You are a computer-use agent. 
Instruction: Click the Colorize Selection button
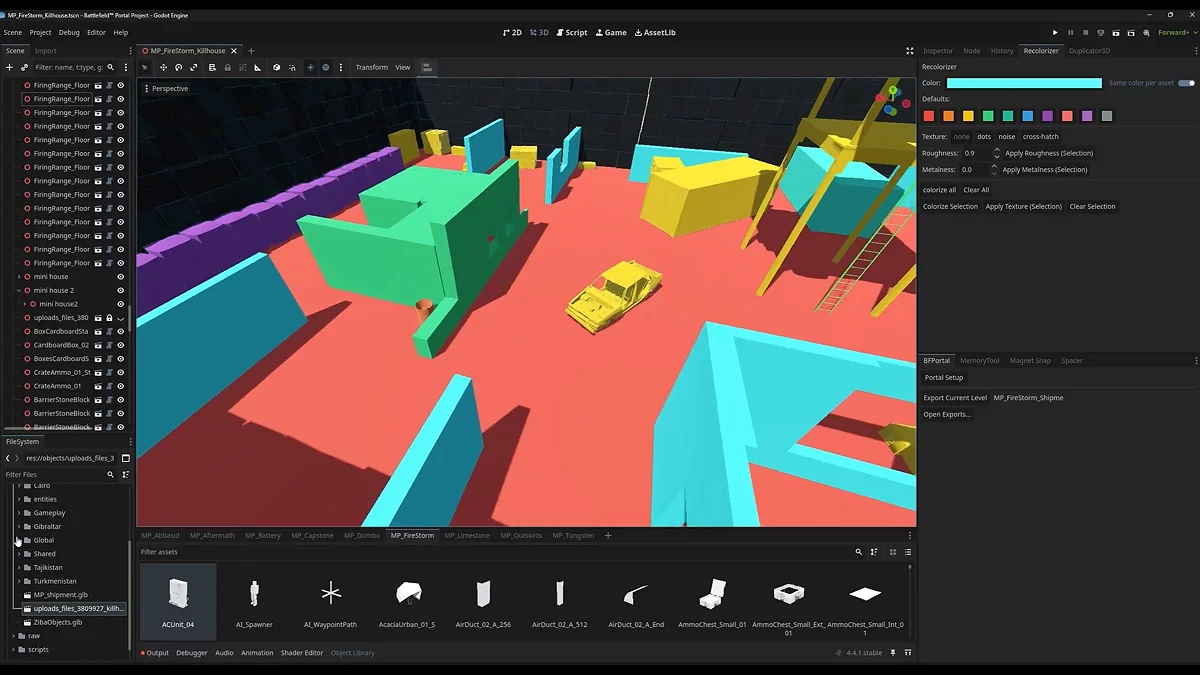pos(950,206)
